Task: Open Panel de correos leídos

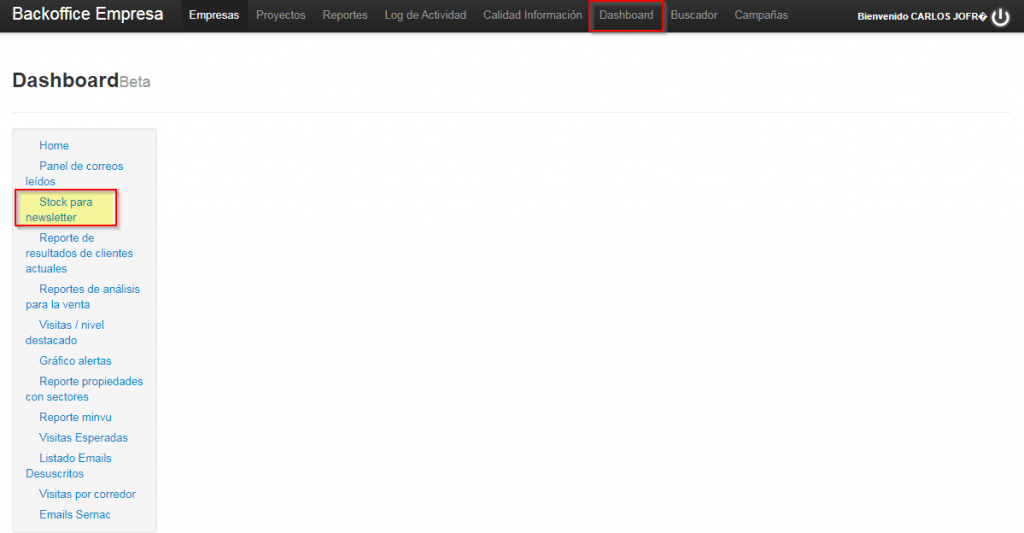Action: tap(80, 166)
